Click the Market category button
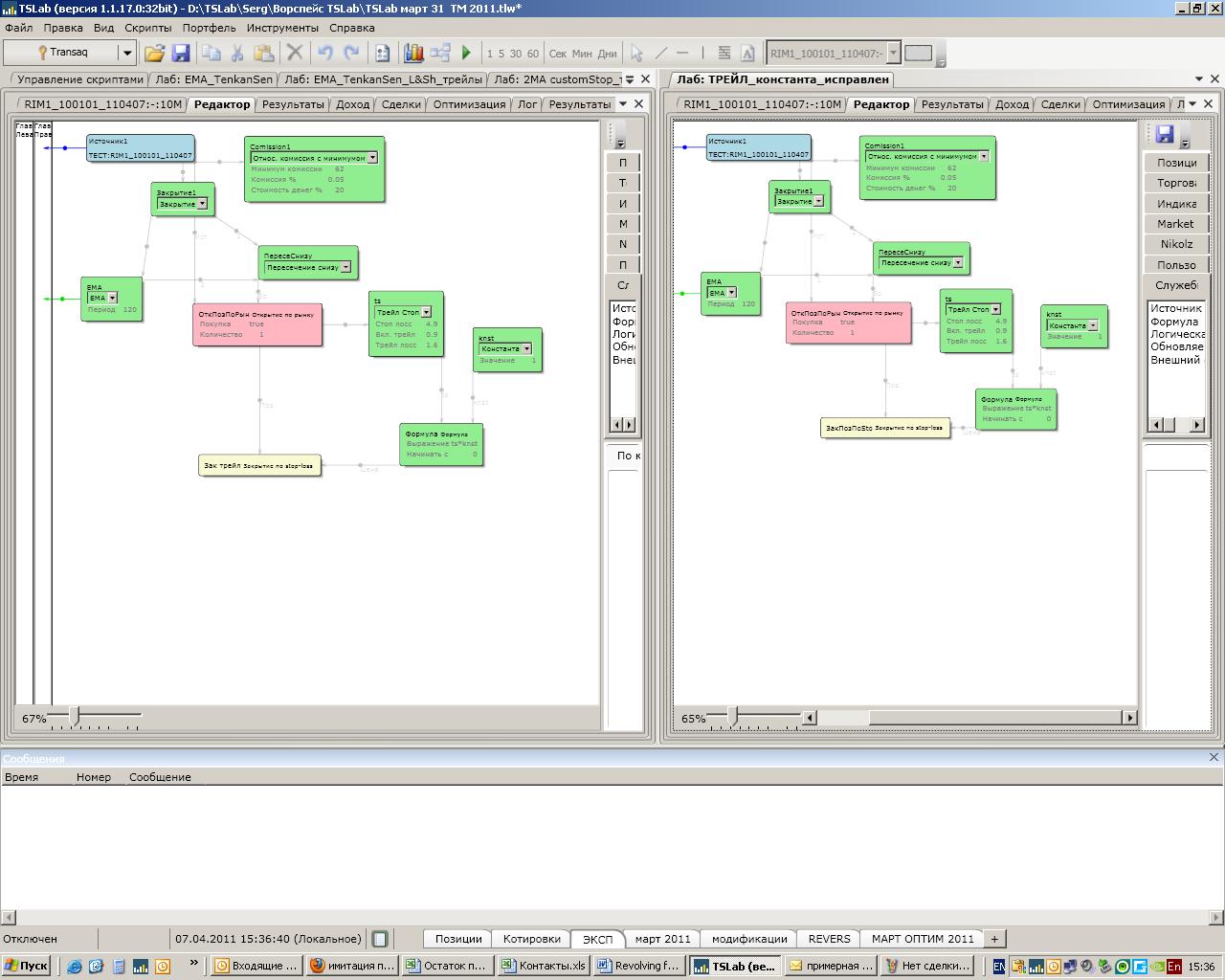This screenshot has width=1225, height=980. pyautogui.click(x=1175, y=224)
